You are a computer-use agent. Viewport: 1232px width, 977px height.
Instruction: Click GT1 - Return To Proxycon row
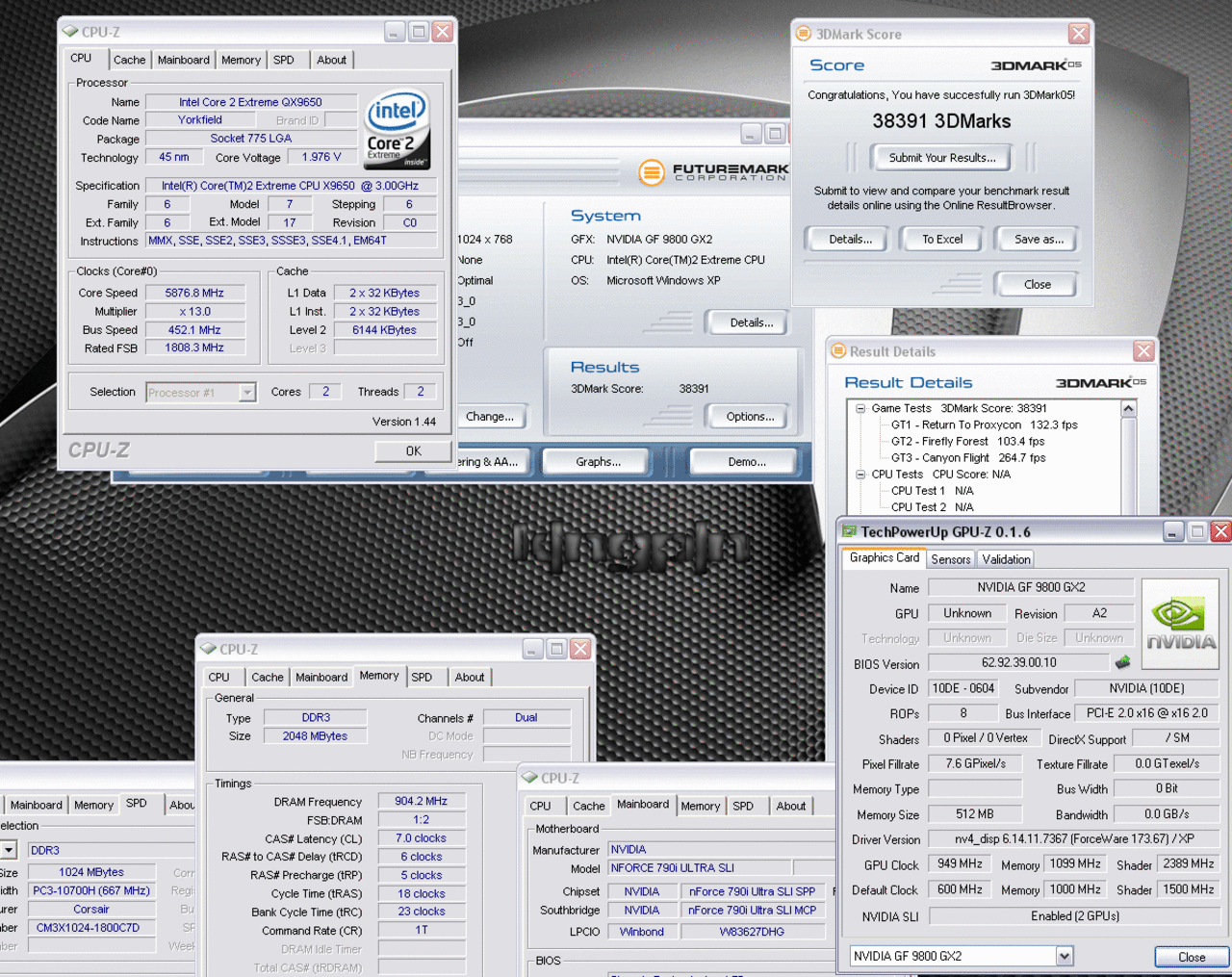pos(984,424)
